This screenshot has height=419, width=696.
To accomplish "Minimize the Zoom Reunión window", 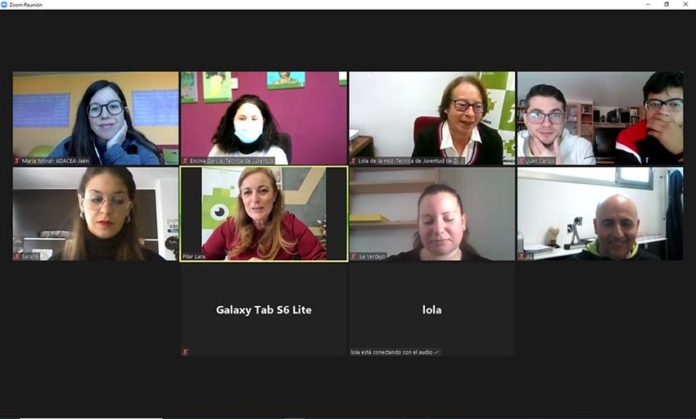I will [648, 4].
